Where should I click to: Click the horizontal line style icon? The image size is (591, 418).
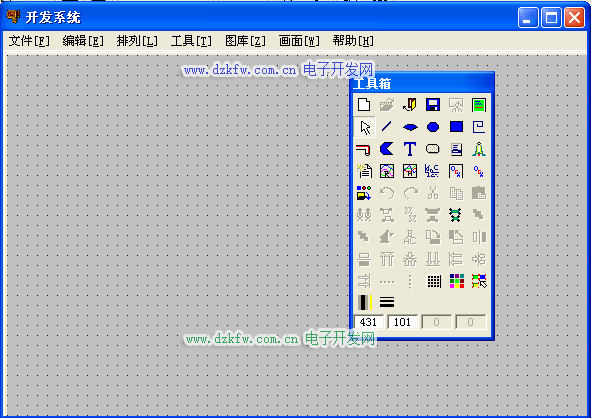387,302
